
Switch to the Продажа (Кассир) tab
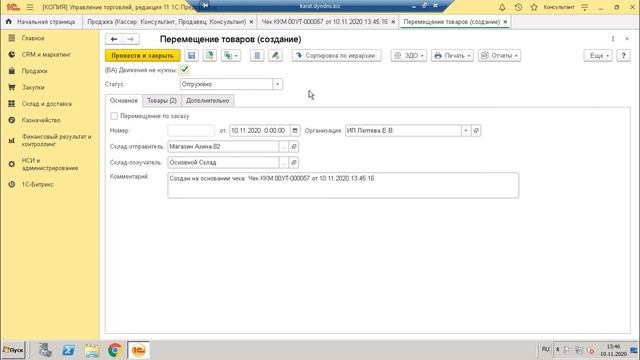167,22
